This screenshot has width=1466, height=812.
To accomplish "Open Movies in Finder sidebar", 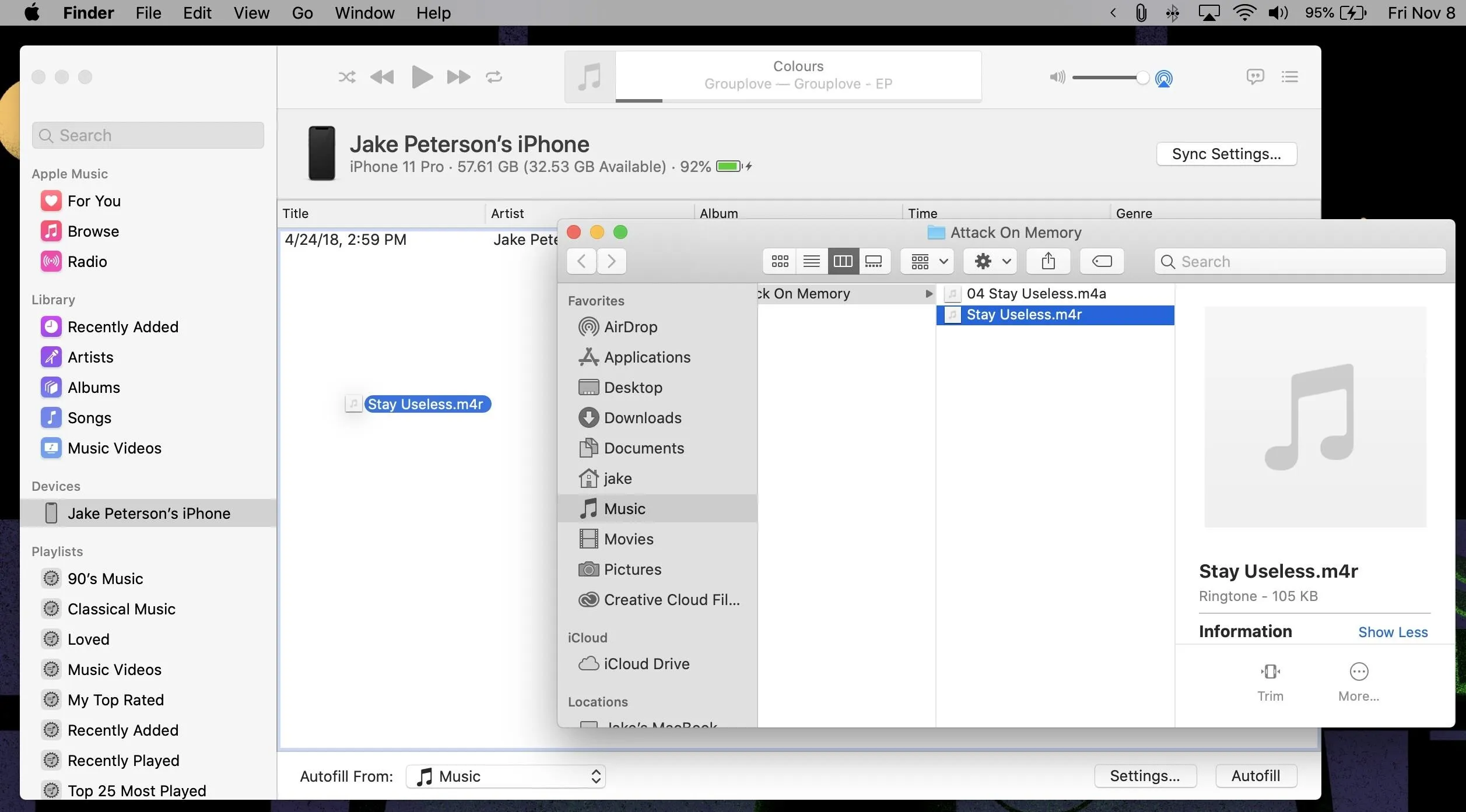I will [x=616, y=539].
